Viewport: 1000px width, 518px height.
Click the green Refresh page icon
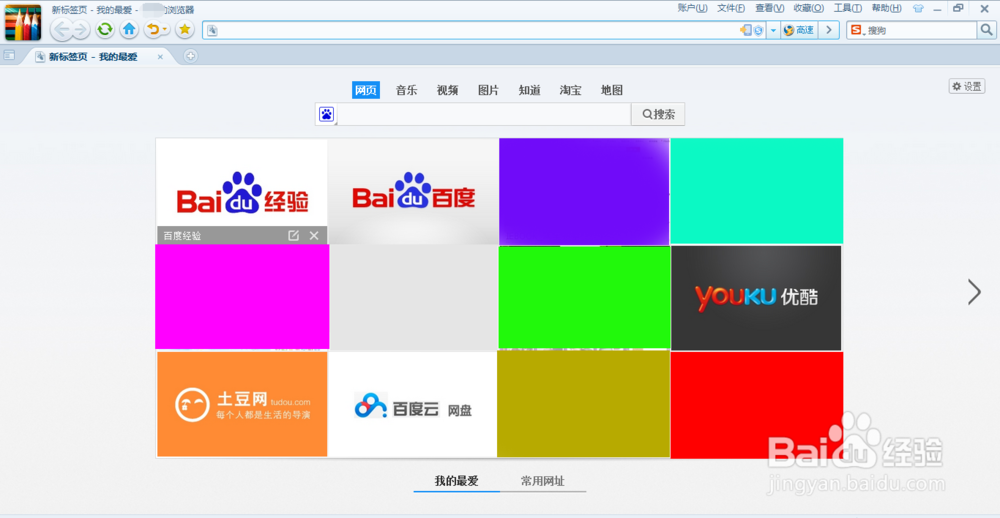pyautogui.click(x=105, y=29)
